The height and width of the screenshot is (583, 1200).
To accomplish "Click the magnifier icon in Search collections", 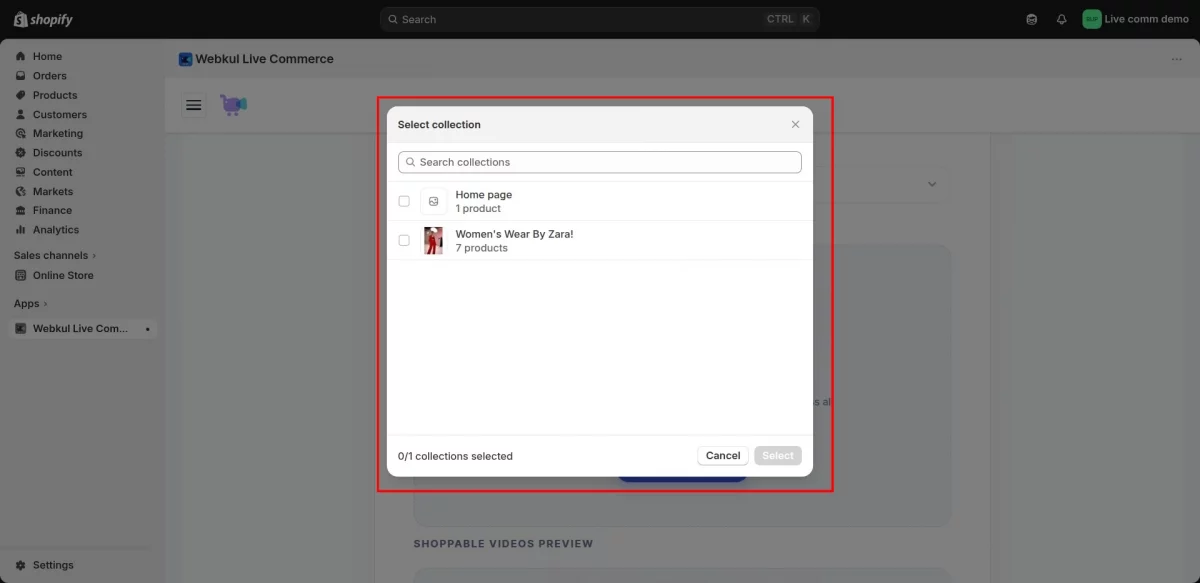I will pos(411,162).
